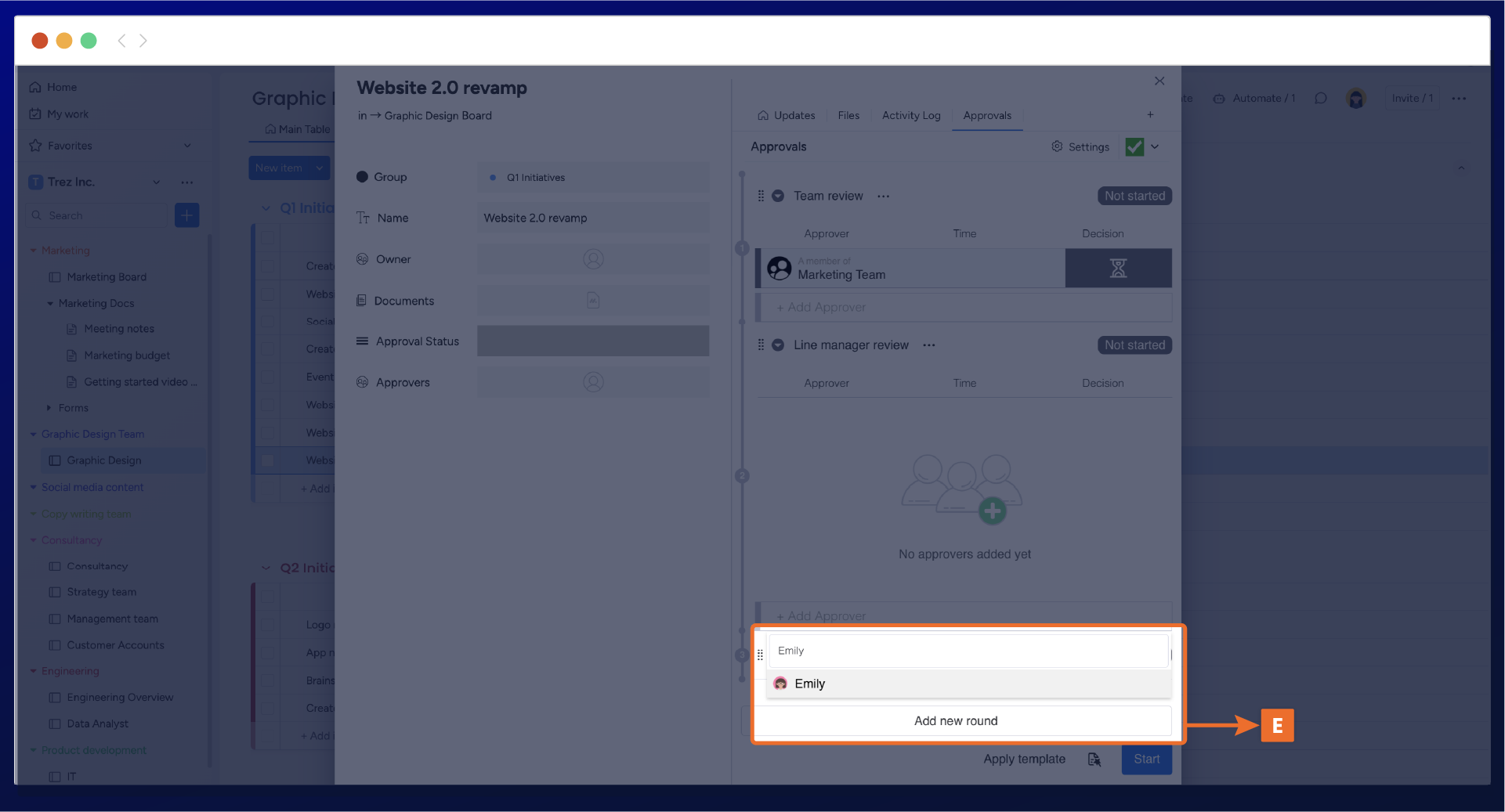Click the apply template icon
1505x812 pixels.
1094,760
